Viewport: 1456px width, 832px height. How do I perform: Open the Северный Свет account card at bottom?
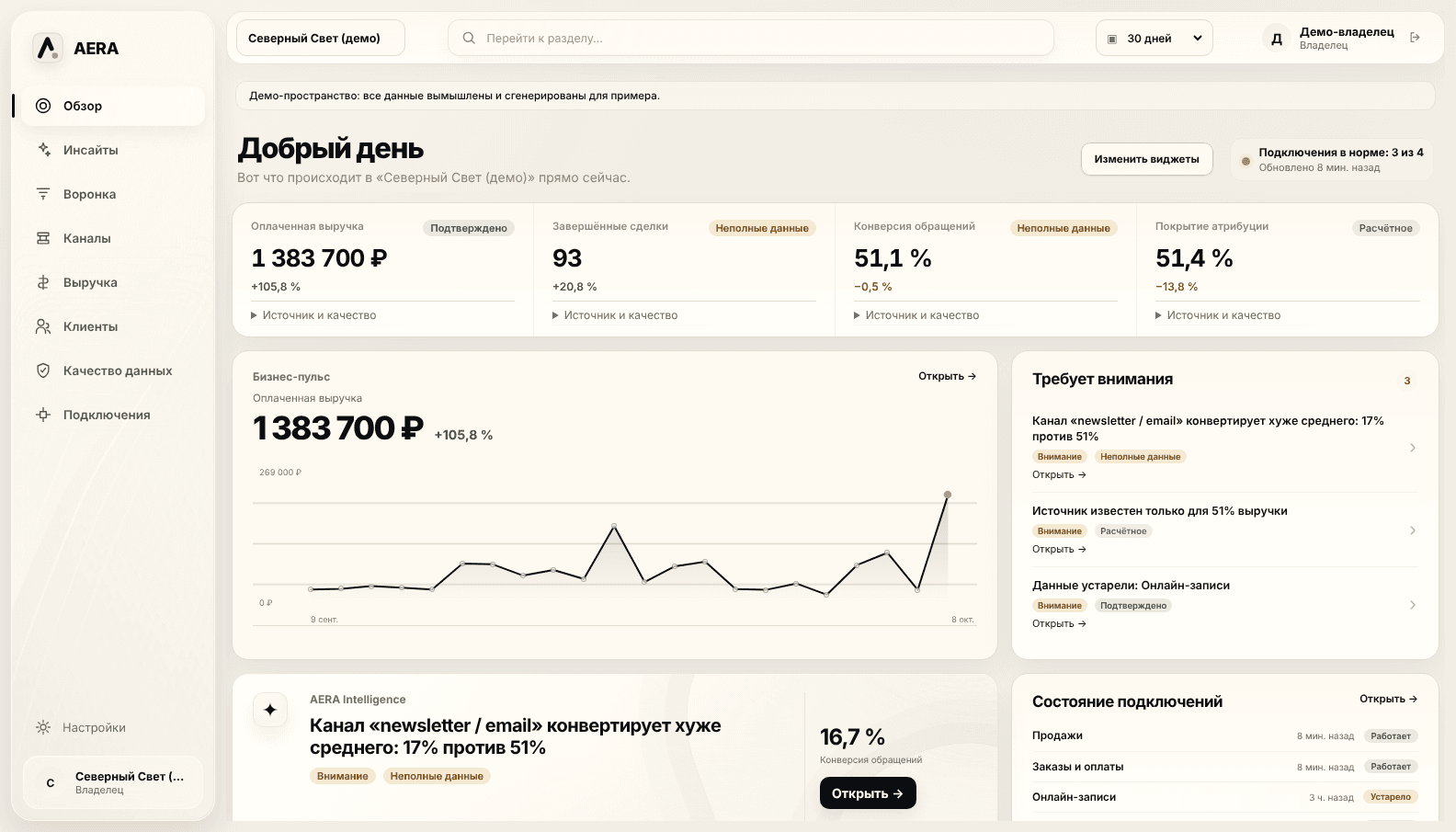112,782
